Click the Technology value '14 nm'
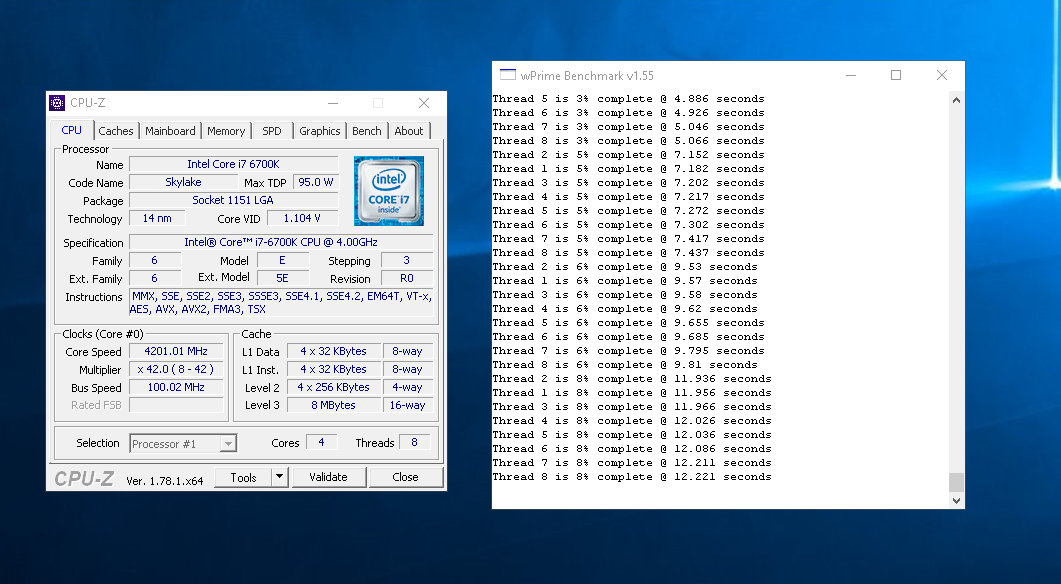1061x584 pixels. pos(157,218)
